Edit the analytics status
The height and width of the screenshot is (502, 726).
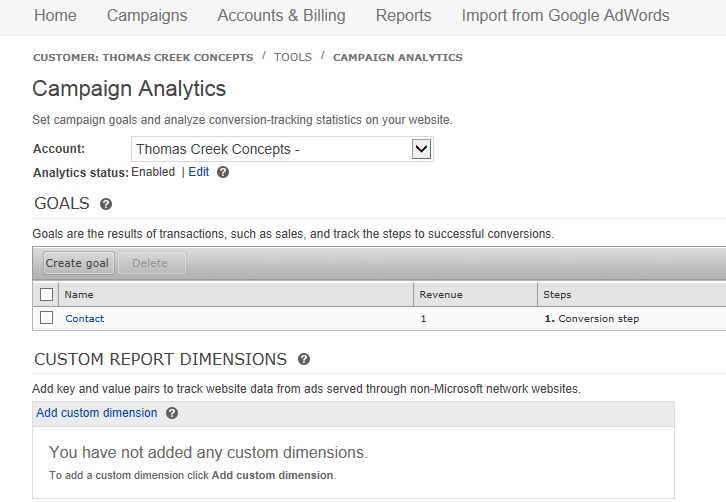(199, 172)
